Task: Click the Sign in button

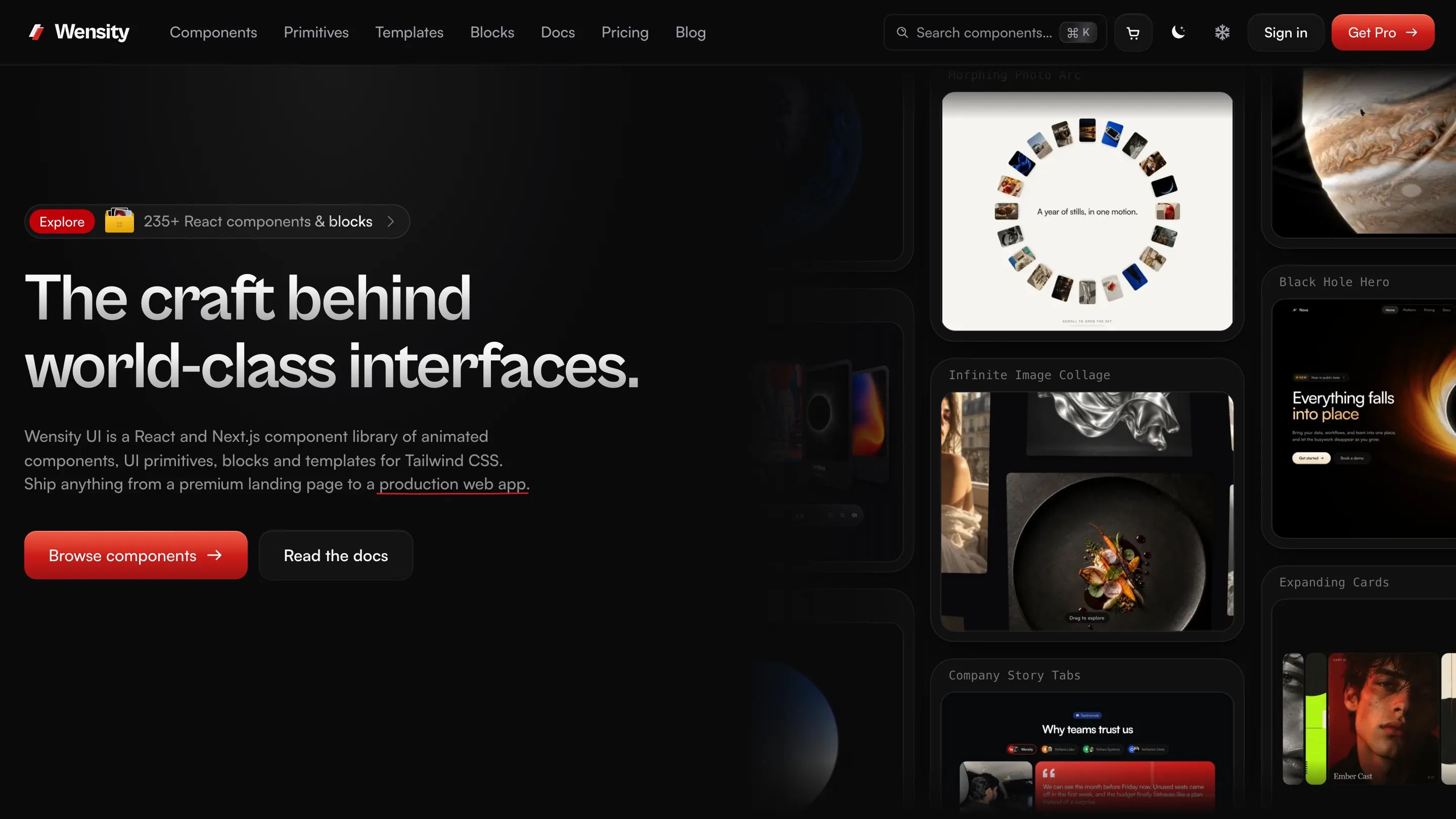Action: coord(1285,33)
